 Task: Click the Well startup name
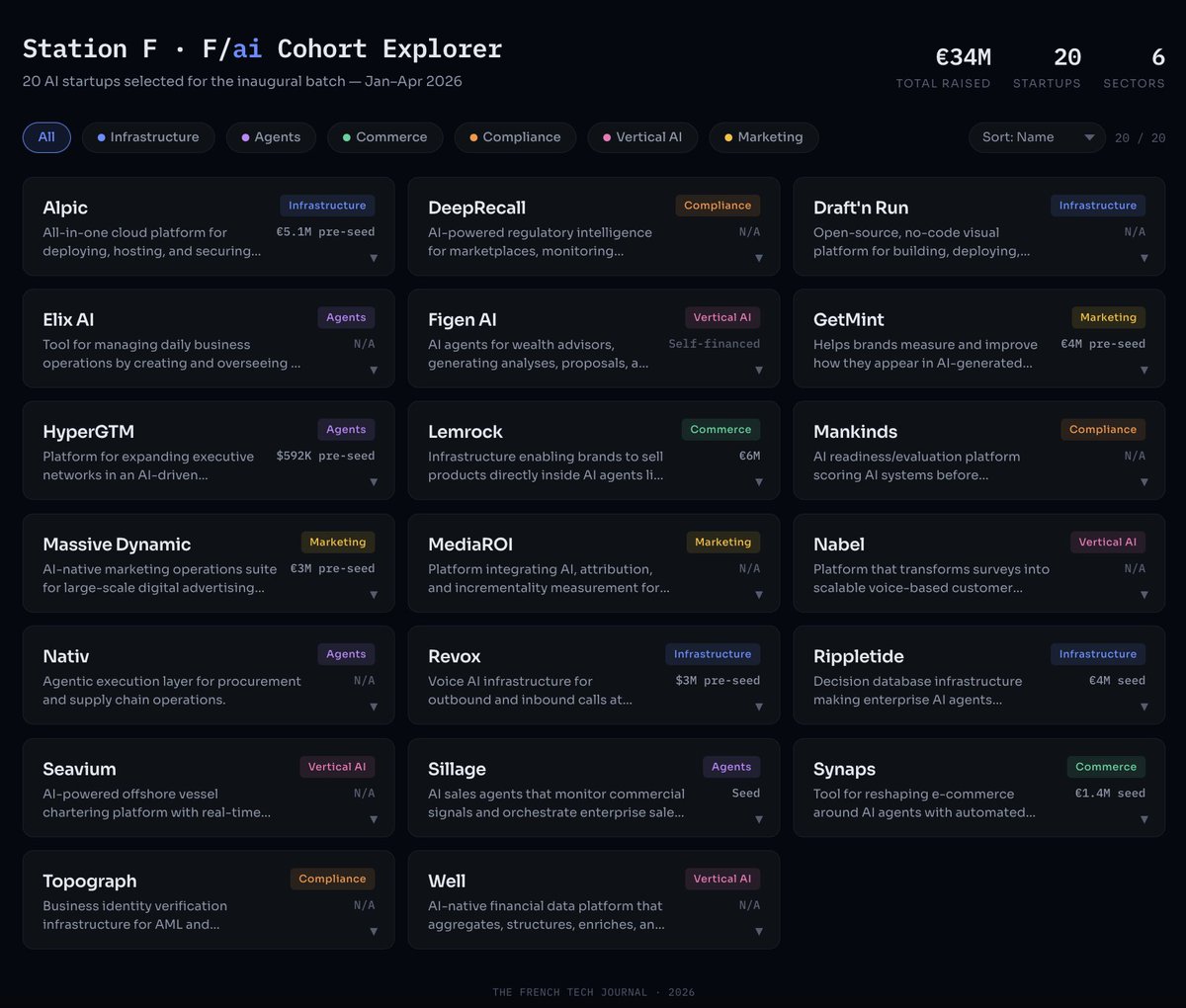click(x=447, y=881)
